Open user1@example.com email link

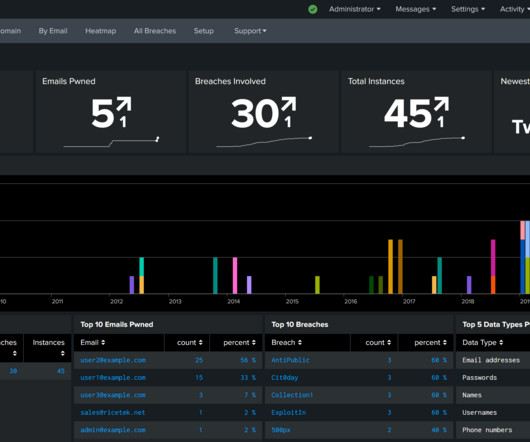click(113, 378)
